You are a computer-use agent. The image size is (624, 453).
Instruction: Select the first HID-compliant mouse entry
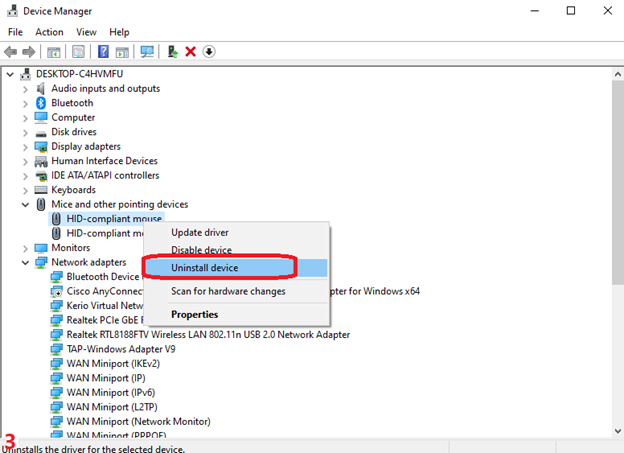107,219
